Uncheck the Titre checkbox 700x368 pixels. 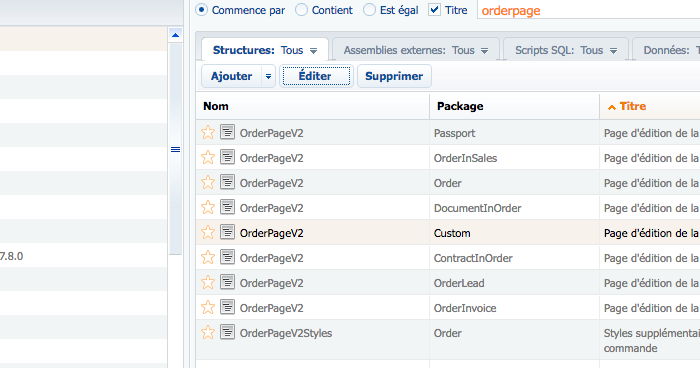[x=434, y=10]
